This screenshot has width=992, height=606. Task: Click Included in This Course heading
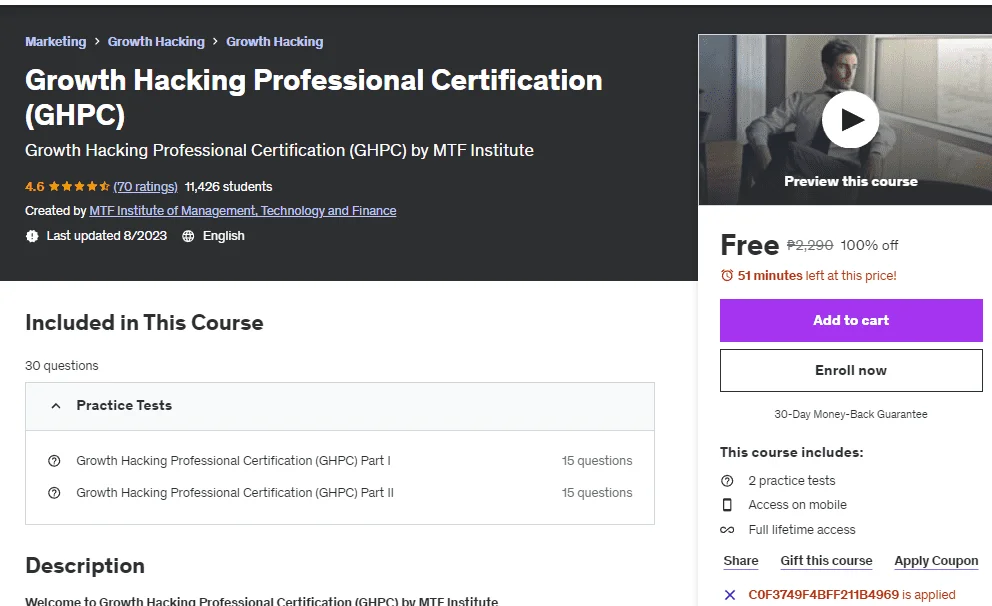(144, 323)
